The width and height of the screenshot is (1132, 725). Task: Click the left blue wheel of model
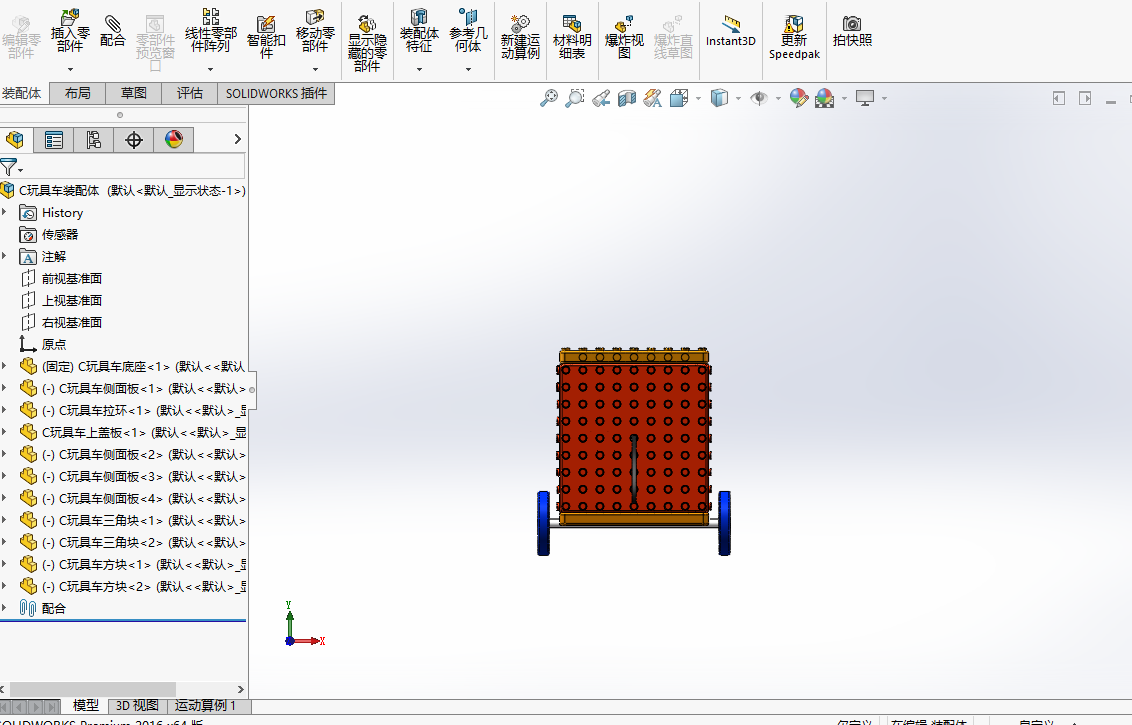click(x=544, y=523)
